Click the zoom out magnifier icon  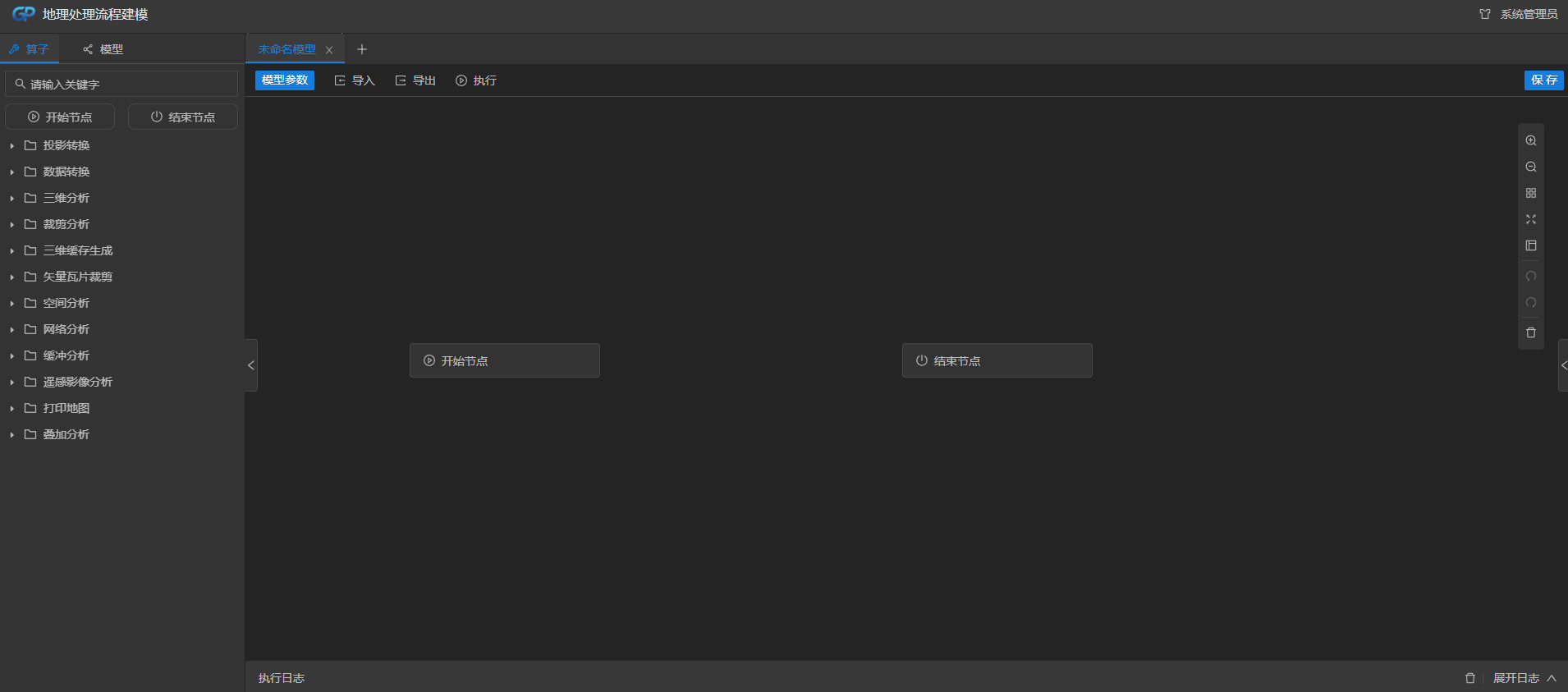pos(1531,167)
